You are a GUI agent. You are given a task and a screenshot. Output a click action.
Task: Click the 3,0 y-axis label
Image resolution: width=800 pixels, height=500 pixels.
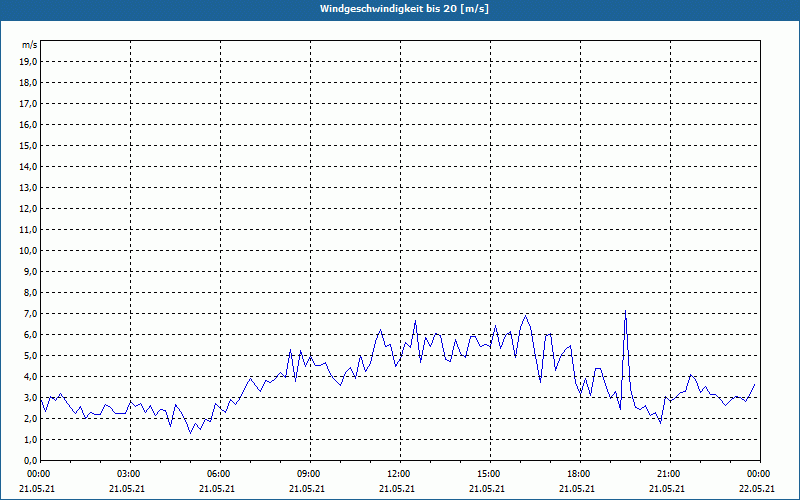[x=29, y=397]
